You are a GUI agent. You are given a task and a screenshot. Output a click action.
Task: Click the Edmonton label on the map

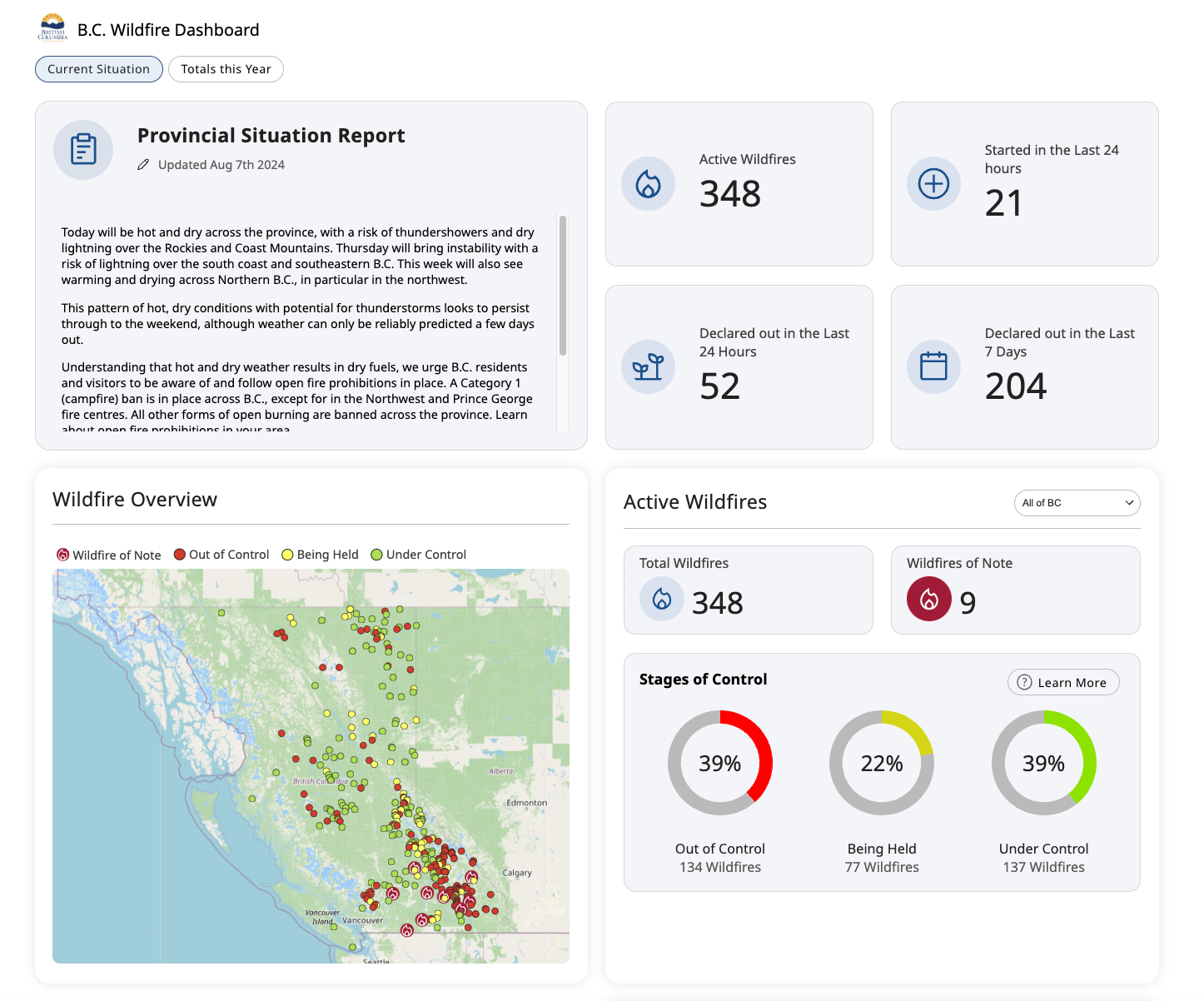527,803
